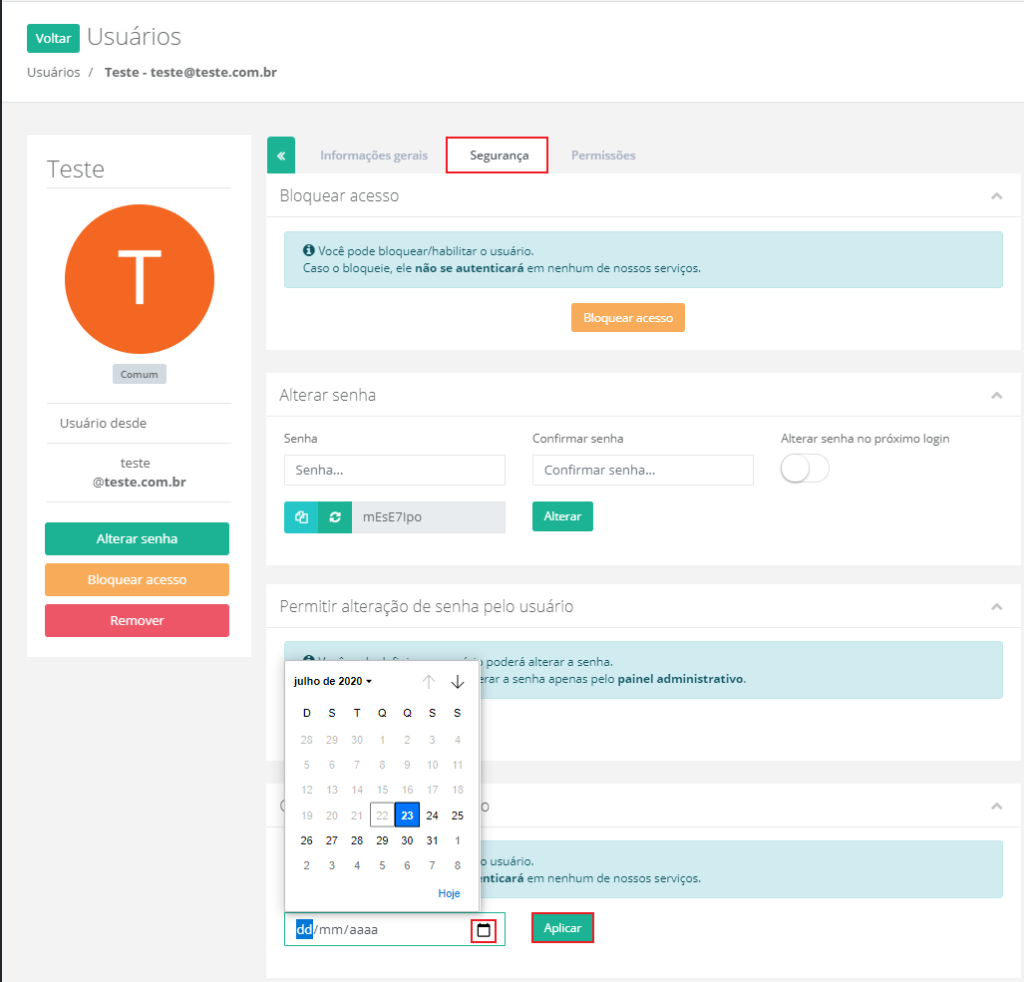Collapse the bottom section above Aplicar button
This screenshot has width=1024, height=982.
[997, 806]
